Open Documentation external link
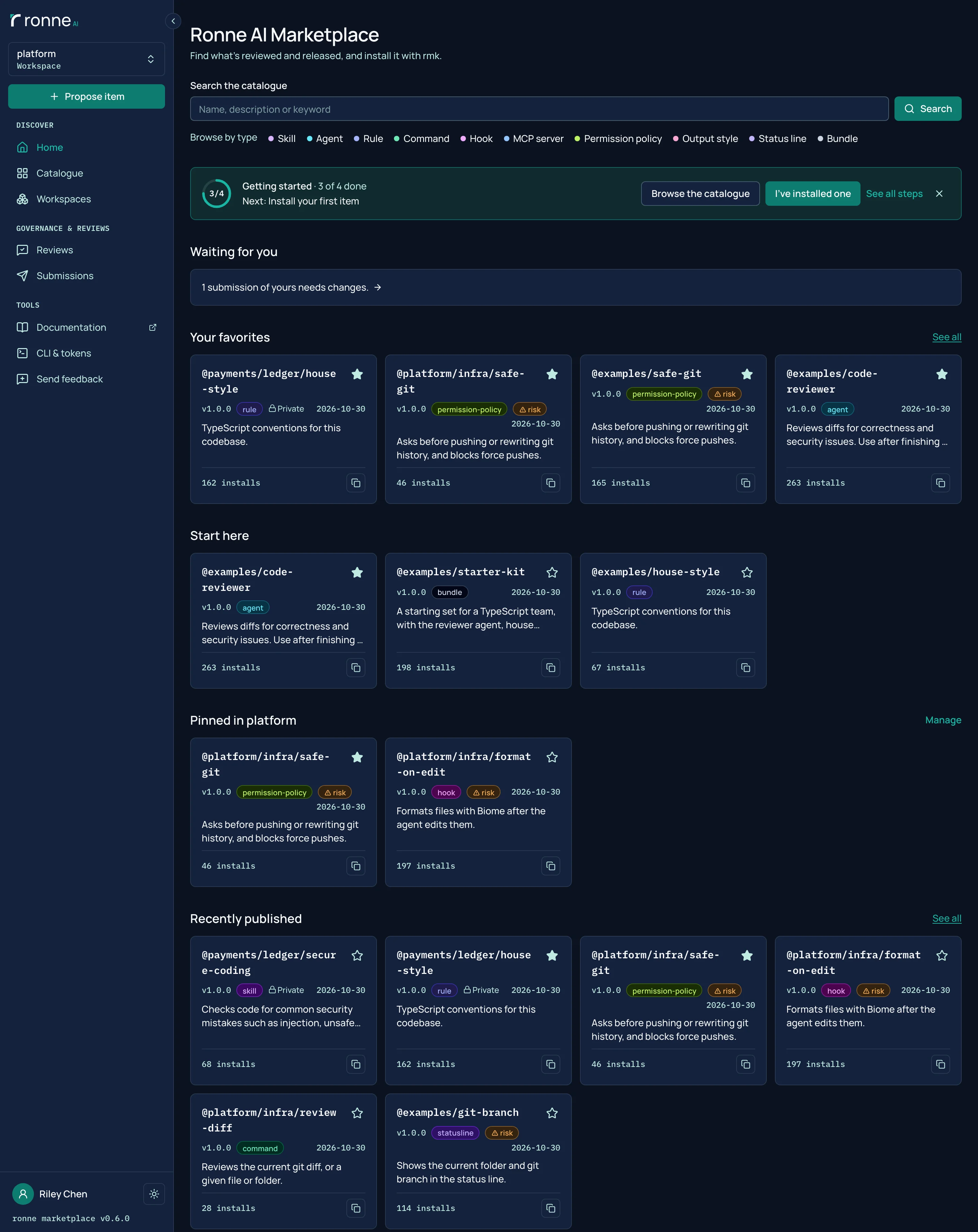Screen dimensions: 978x1232 [86, 327]
